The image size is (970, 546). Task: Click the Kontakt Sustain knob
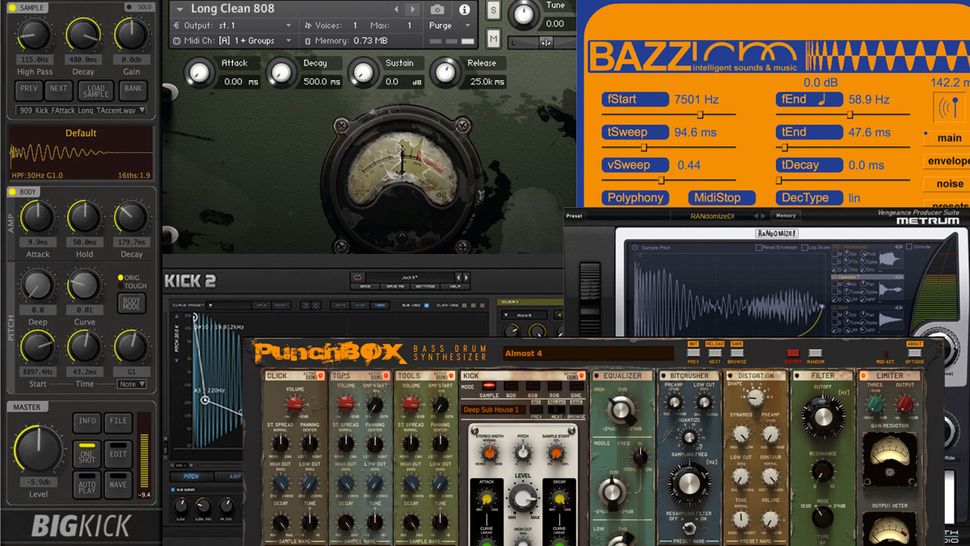pos(363,72)
